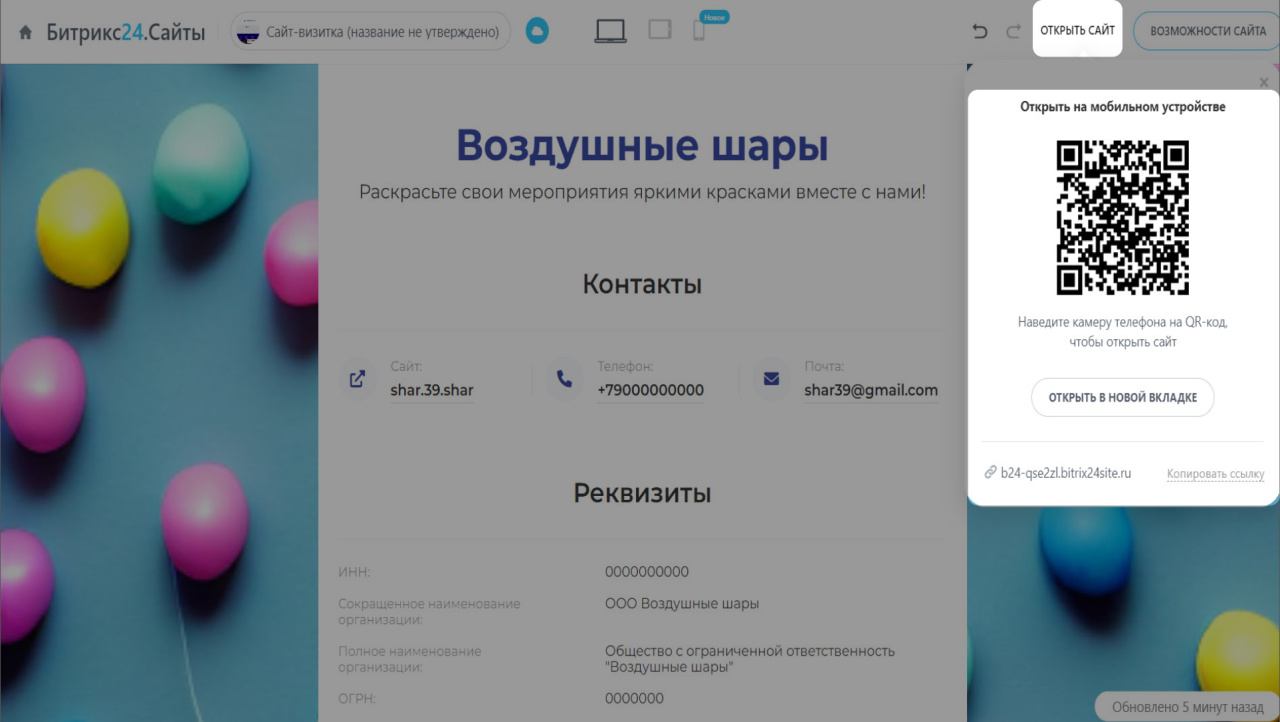
Task: Click the Сокращенное наименование организации label
Action: pyautogui.click(x=429, y=612)
